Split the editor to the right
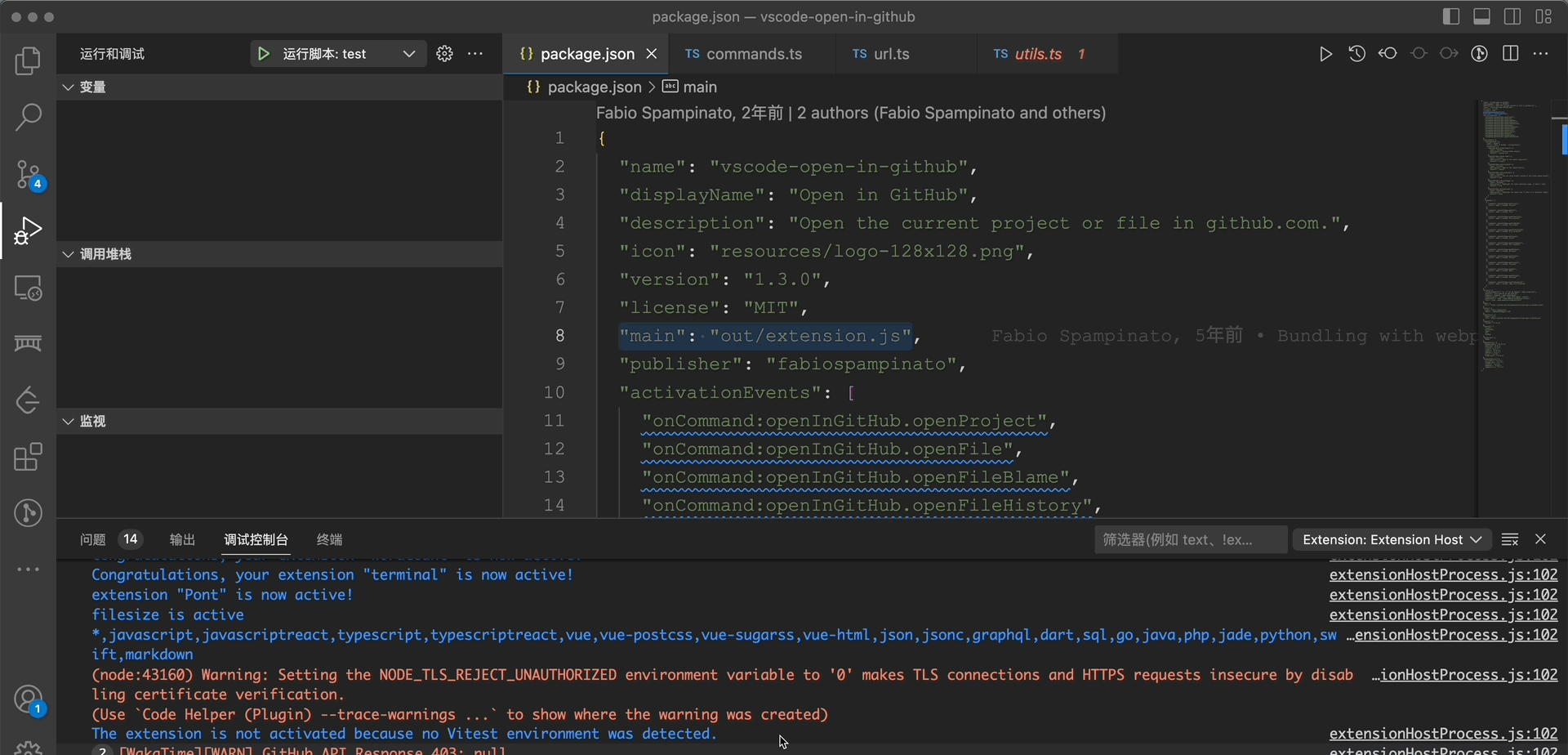The height and width of the screenshot is (755, 1568). pyautogui.click(x=1511, y=54)
